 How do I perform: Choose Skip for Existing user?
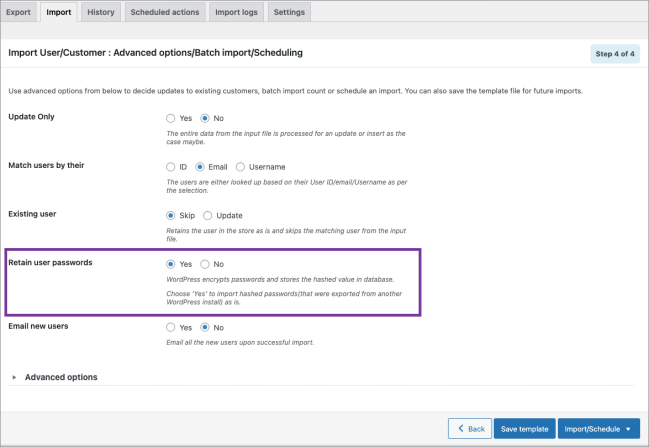click(x=171, y=215)
